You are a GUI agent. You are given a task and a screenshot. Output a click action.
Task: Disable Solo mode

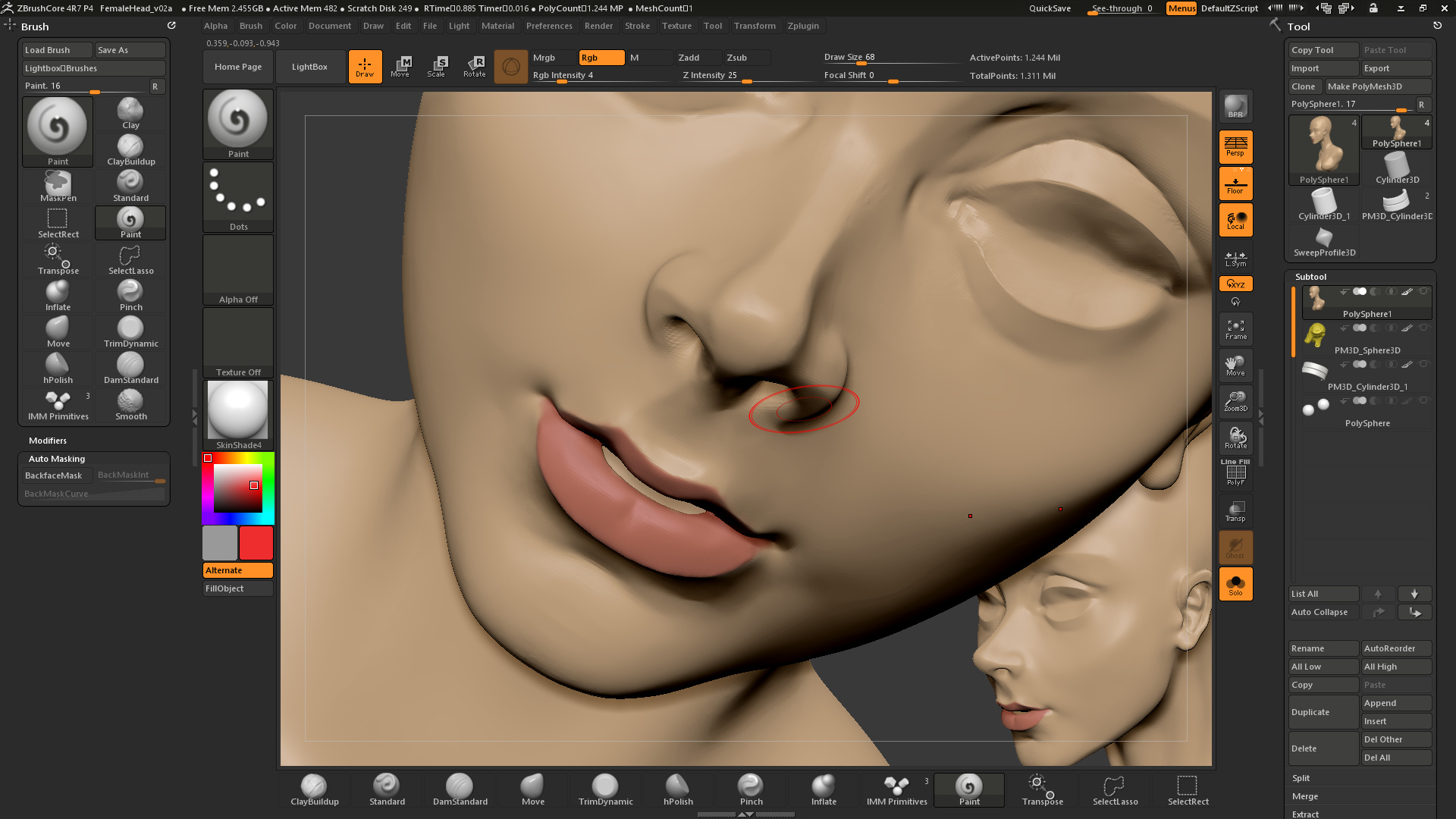1235,584
